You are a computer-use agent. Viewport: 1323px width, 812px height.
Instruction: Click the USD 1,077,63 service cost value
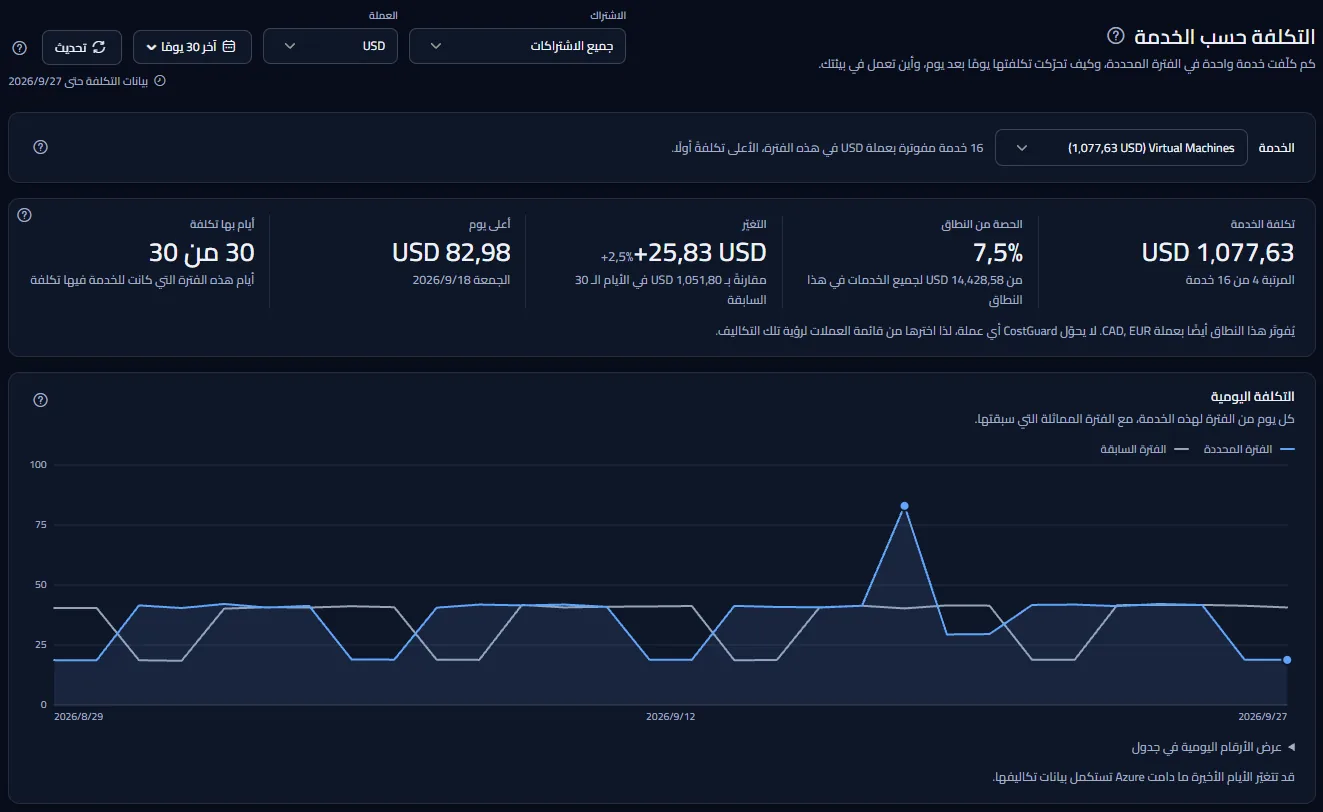1218,252
